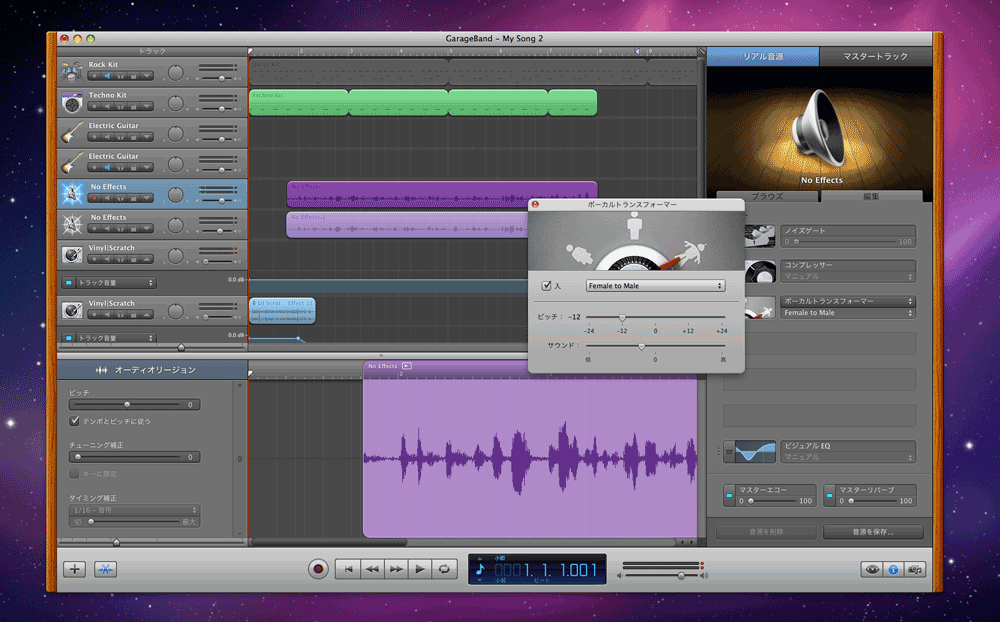Toggle the マスターエコー enable button
This screenshot has width=1000, height=622.
[729, 495]
